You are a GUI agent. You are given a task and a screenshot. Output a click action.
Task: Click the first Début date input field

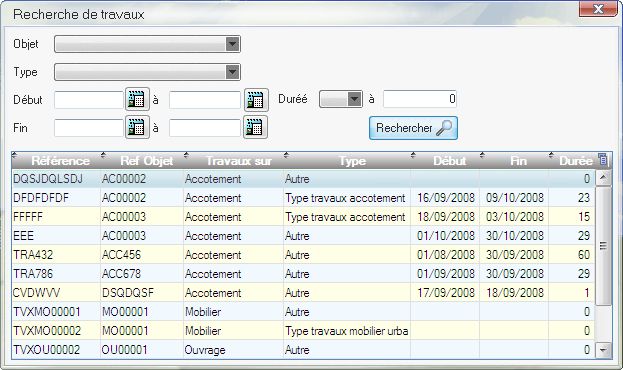(x=89, y=100)
